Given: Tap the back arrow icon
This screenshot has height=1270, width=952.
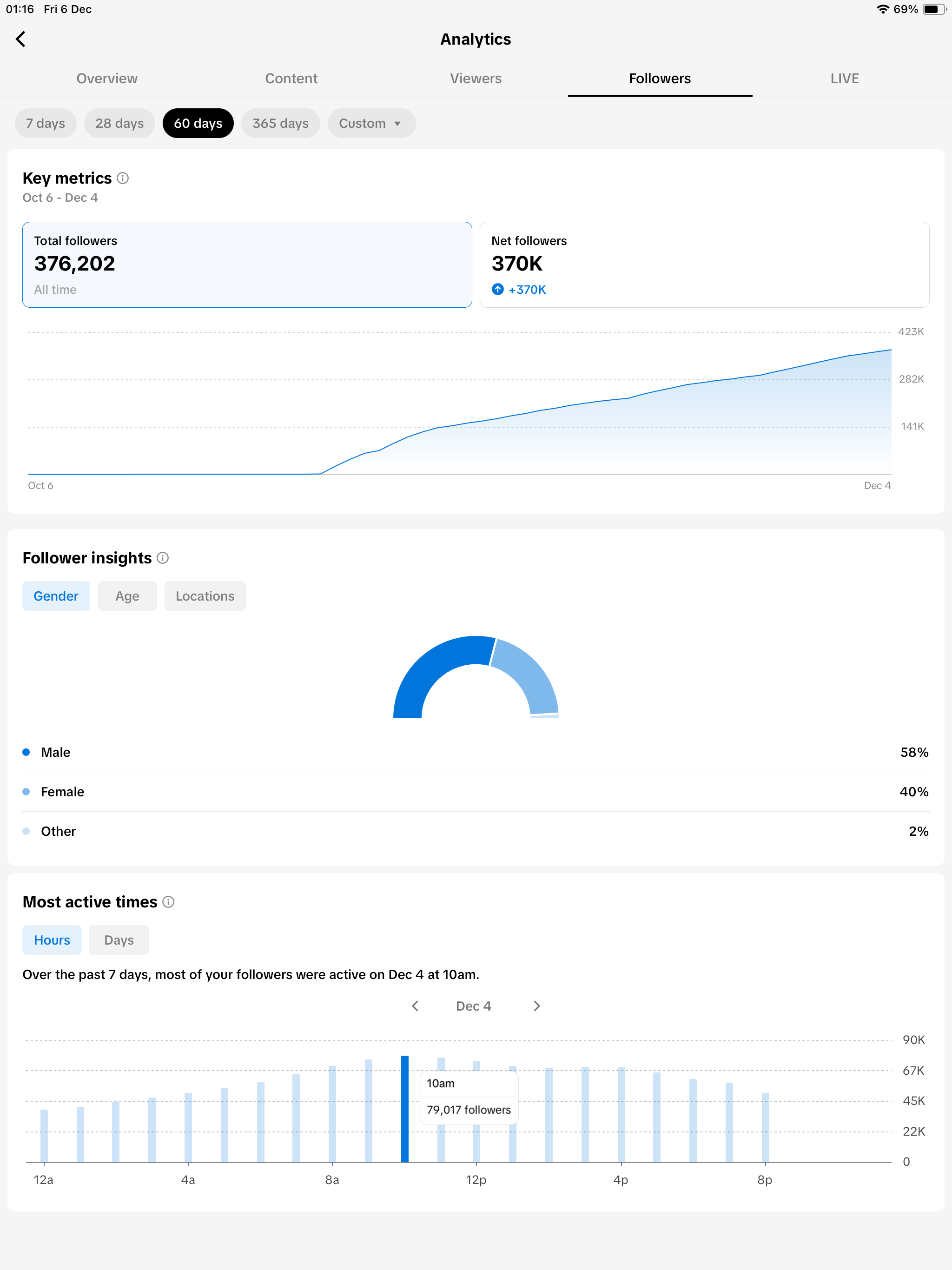Looking at the screenshot, I should (20, 39).
